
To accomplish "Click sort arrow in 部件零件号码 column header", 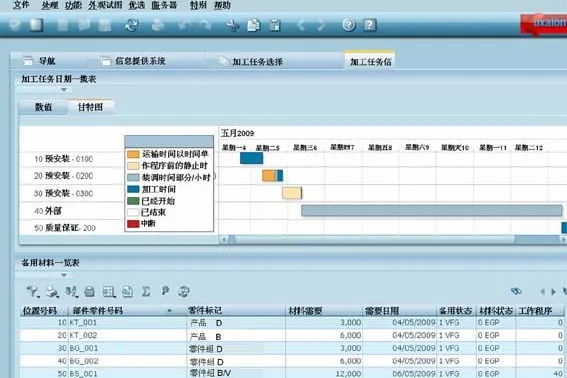I will point(169,311).
